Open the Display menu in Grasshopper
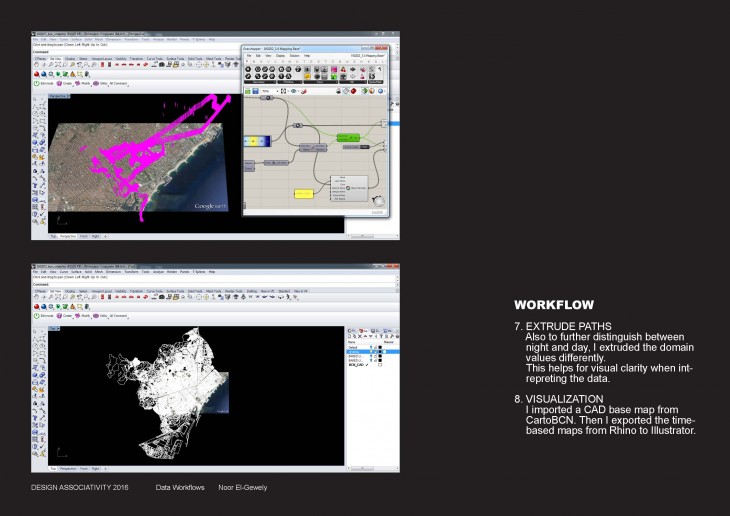 (281, 55)
